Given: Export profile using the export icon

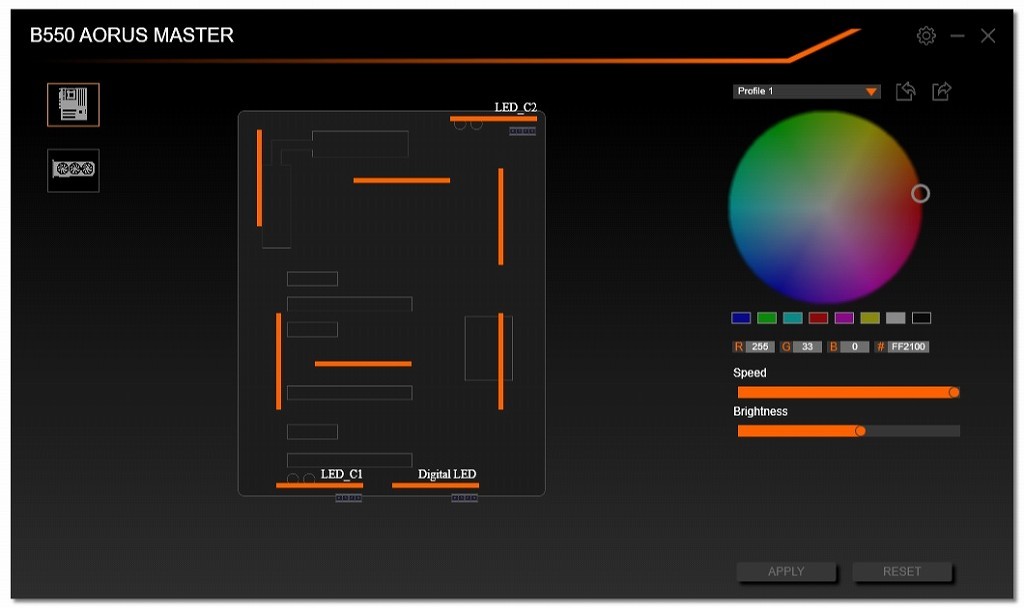Looking at the screenshot, I should pos(942,91).
